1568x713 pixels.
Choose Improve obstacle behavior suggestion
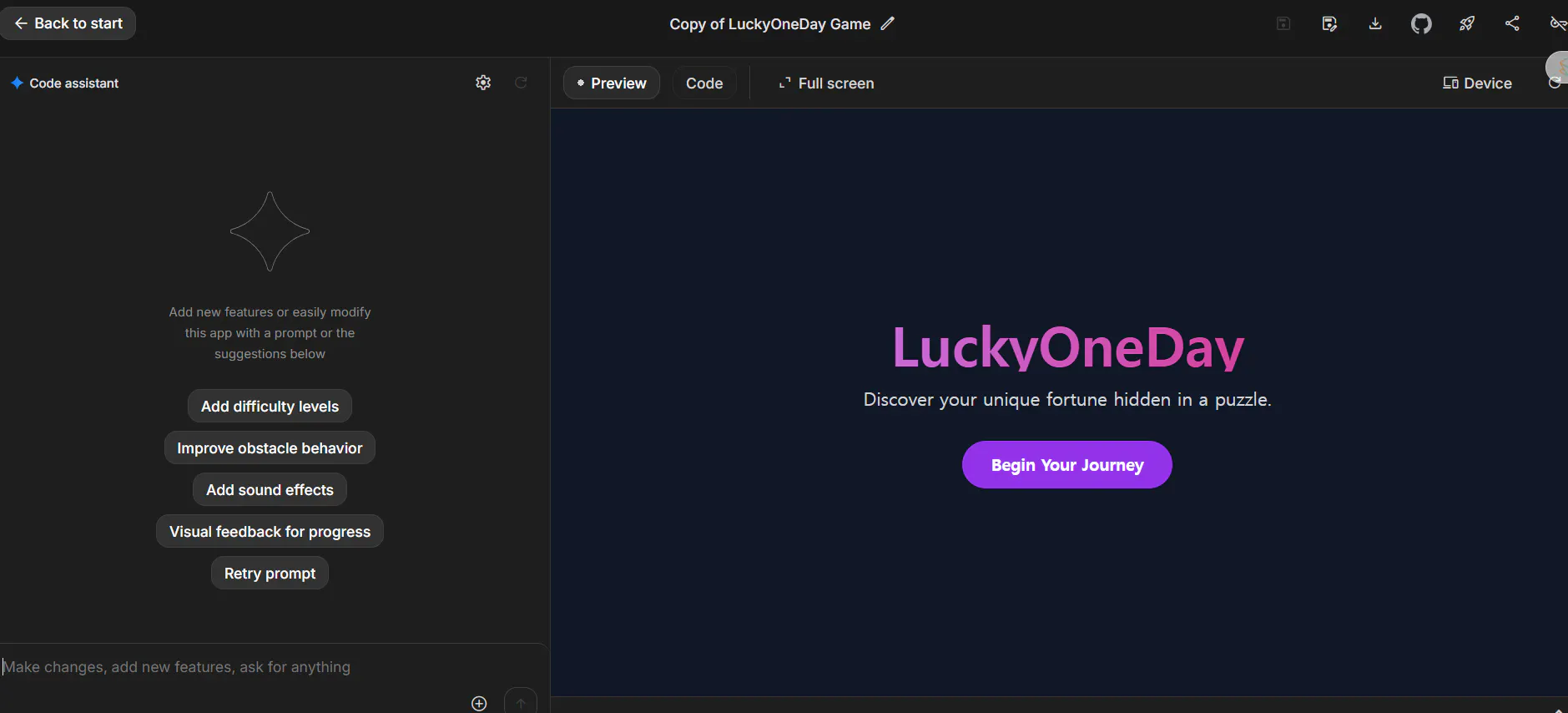[x=270, y=448]
